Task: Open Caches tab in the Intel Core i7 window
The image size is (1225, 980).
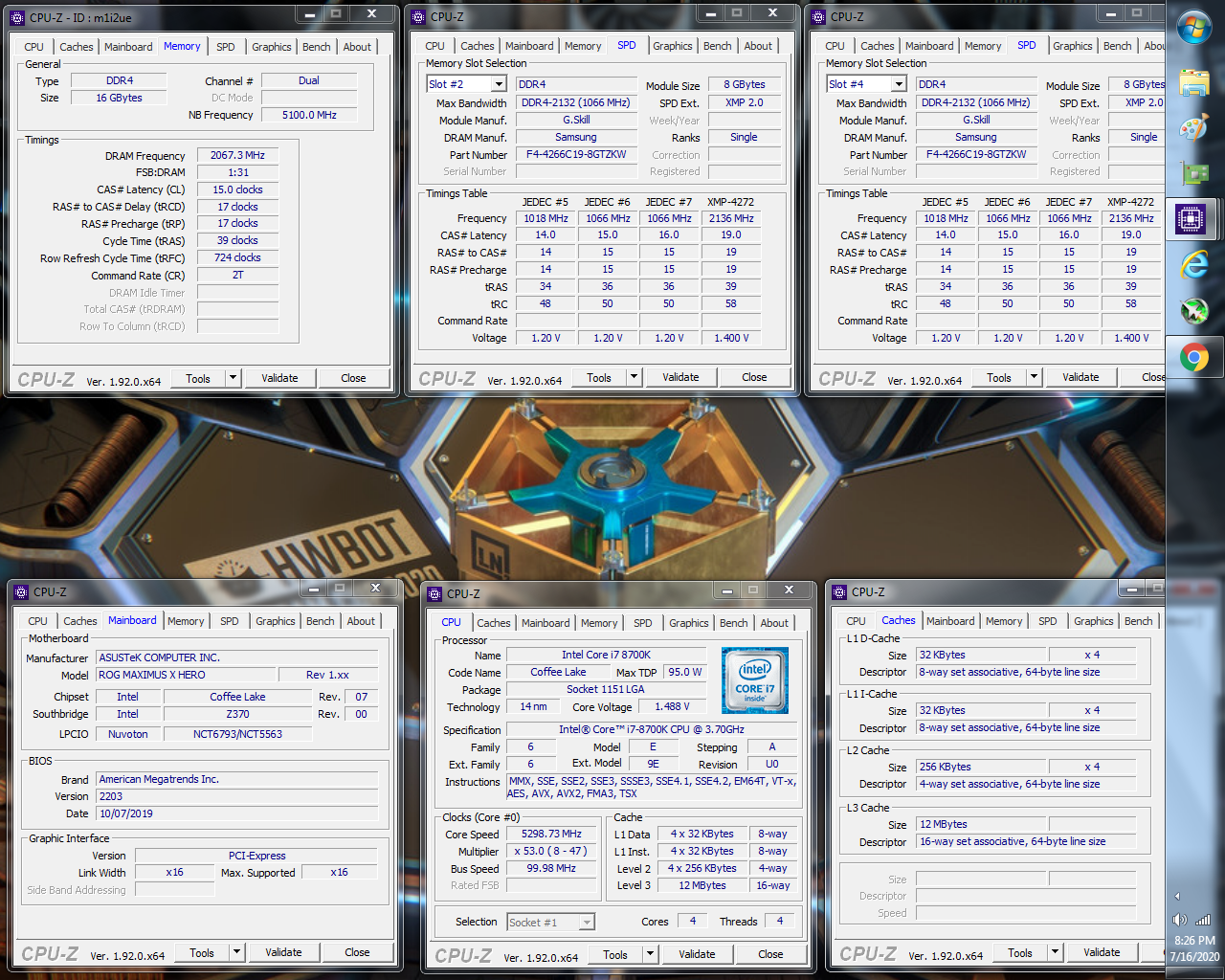Action: [494, 623]
